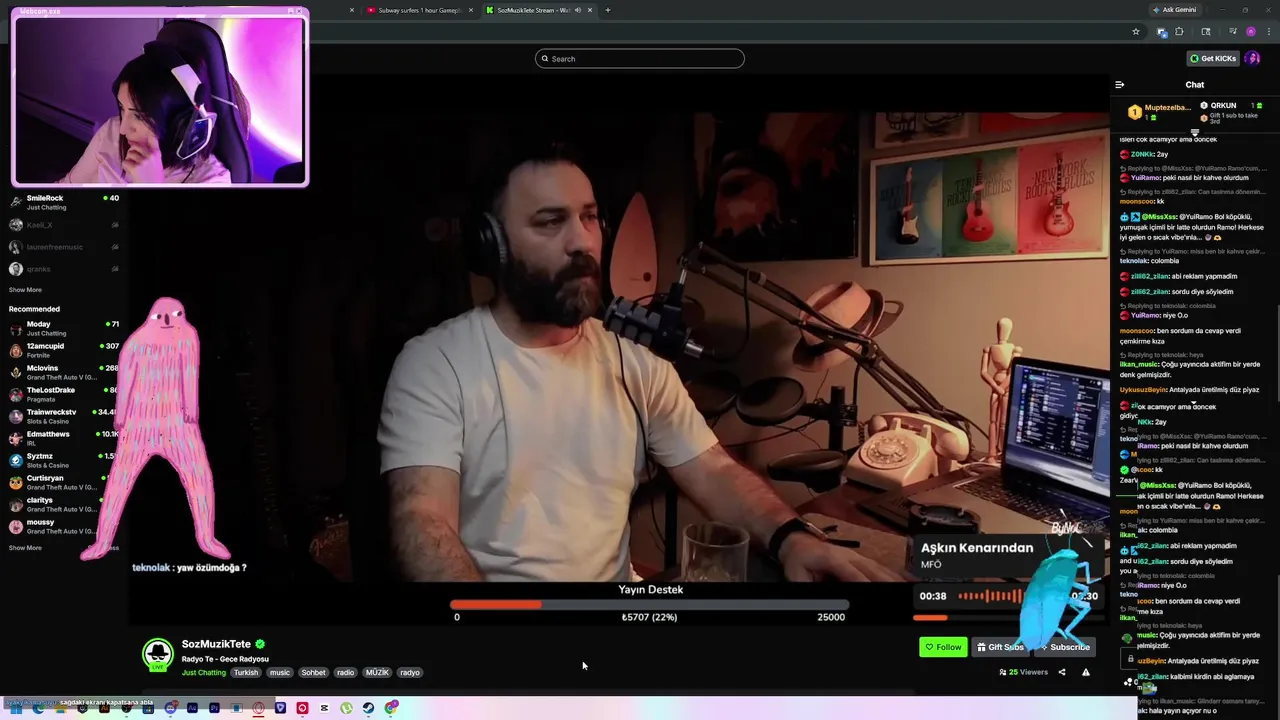Open Chrome from the taskbar
The image size is (1280, 720).
pos(392,708)
